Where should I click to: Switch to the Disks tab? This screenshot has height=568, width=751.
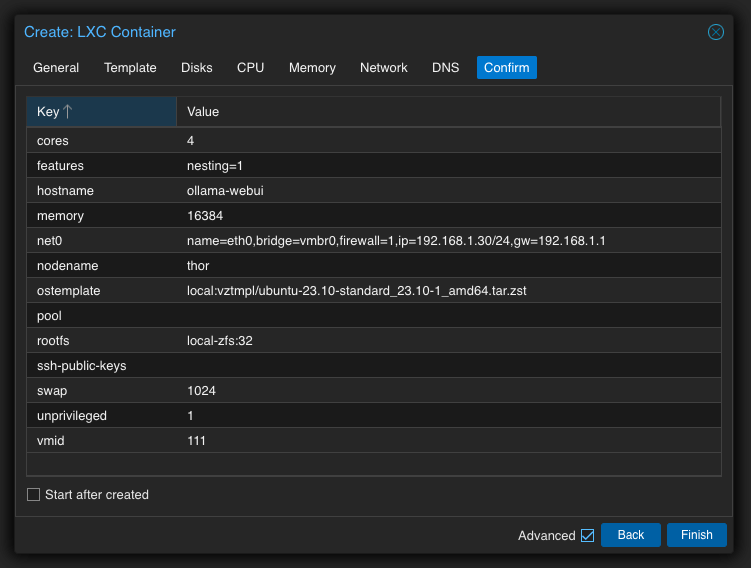197,68
